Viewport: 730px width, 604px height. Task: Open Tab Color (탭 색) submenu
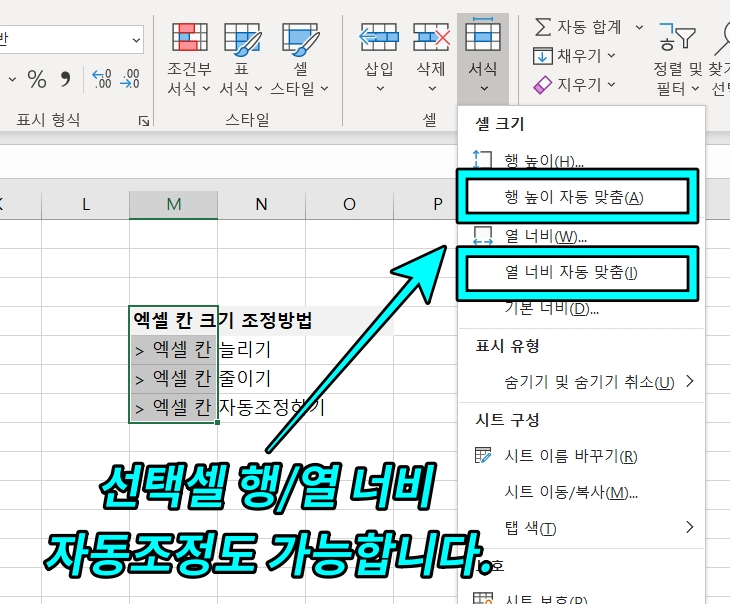(x=581, y=528)
